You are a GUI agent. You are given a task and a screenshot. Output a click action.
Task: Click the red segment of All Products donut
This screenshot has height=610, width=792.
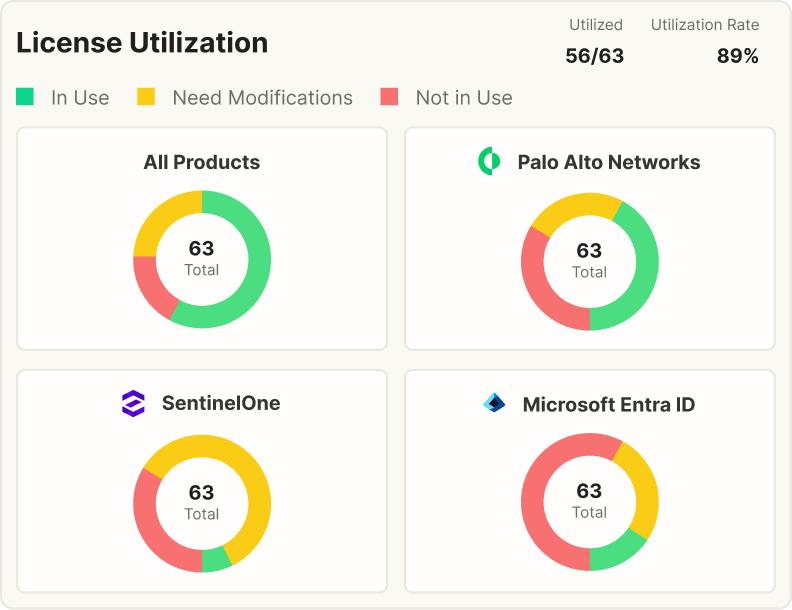[152, 288]
